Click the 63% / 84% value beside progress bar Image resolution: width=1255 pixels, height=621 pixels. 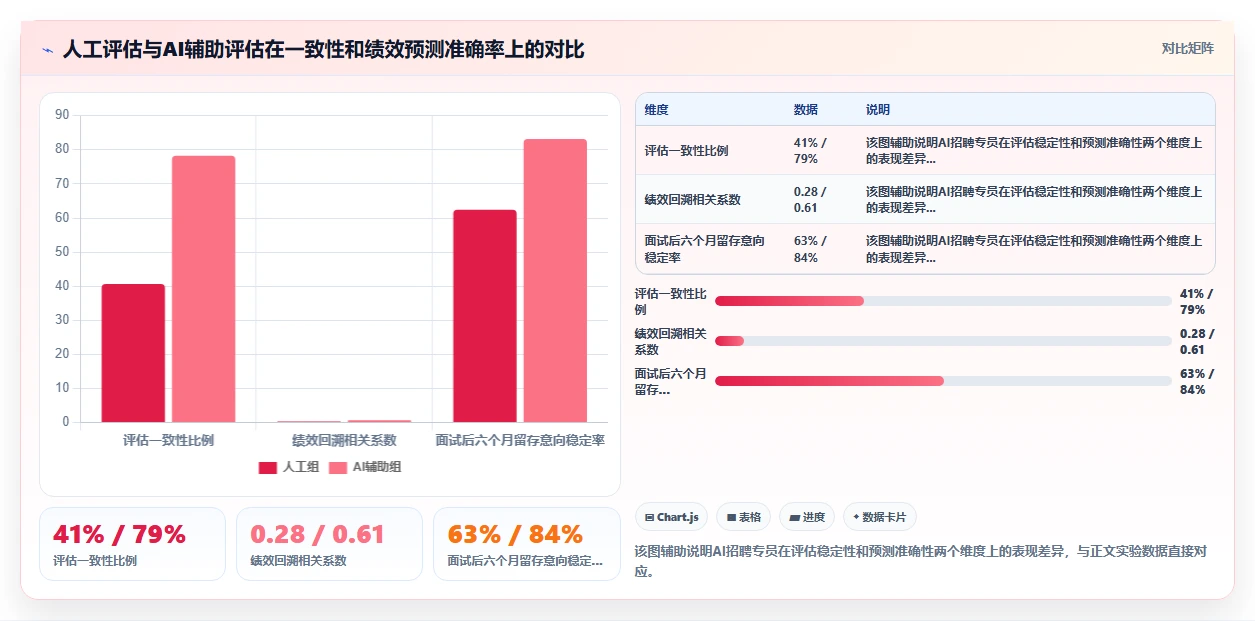[1197, 381]
